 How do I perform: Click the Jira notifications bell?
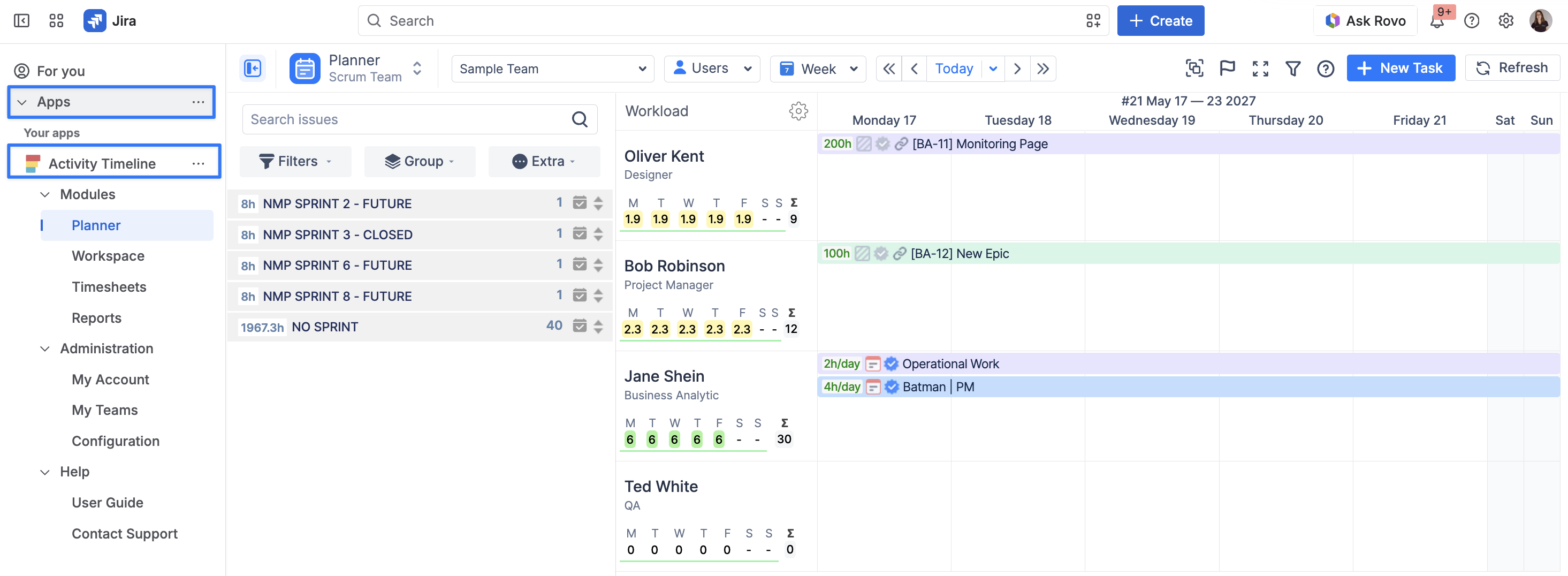click(1437, 21)
